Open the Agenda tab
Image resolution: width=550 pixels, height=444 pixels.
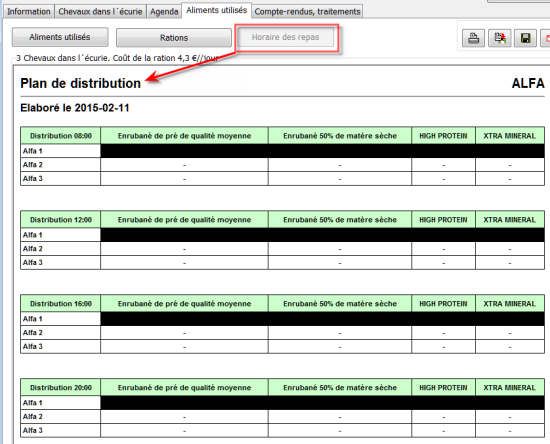pyautogui.click(x=164, y=12)
